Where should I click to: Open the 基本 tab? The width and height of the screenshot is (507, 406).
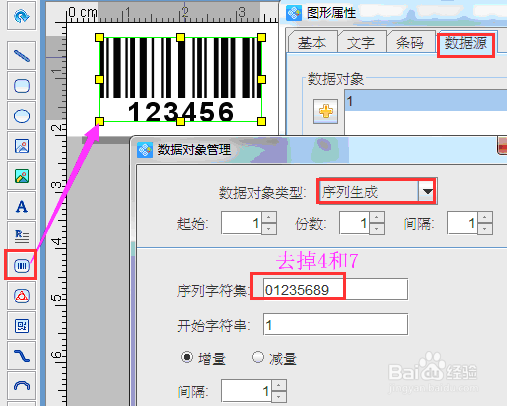[x=312, y=43]
